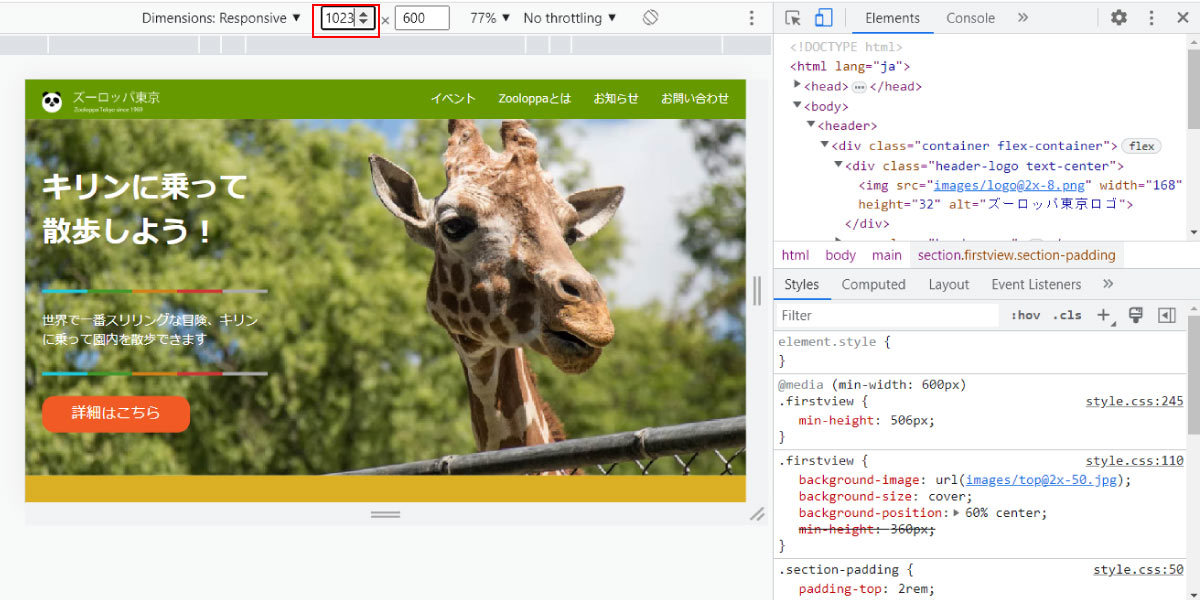
Task: Toggle the .cls class editor
Action: [1067, 315]
